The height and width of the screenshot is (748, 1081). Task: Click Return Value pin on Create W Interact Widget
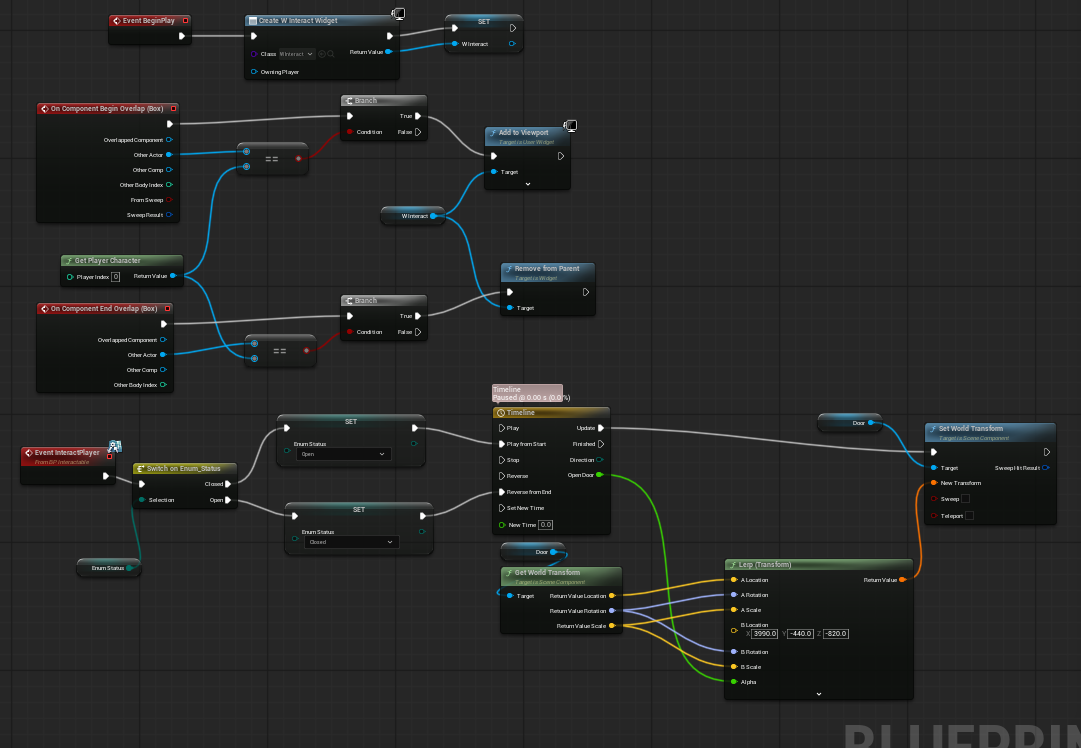(x=389, y=52)
